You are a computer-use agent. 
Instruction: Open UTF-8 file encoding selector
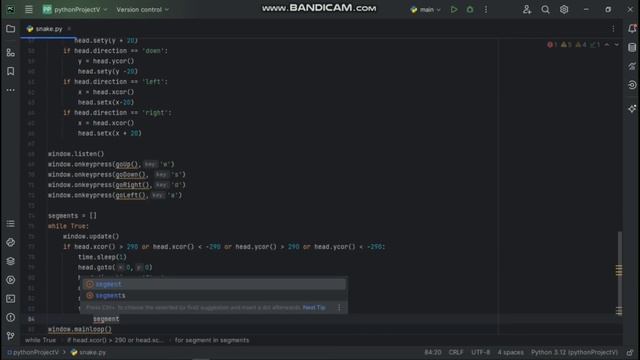pos(480,352)
